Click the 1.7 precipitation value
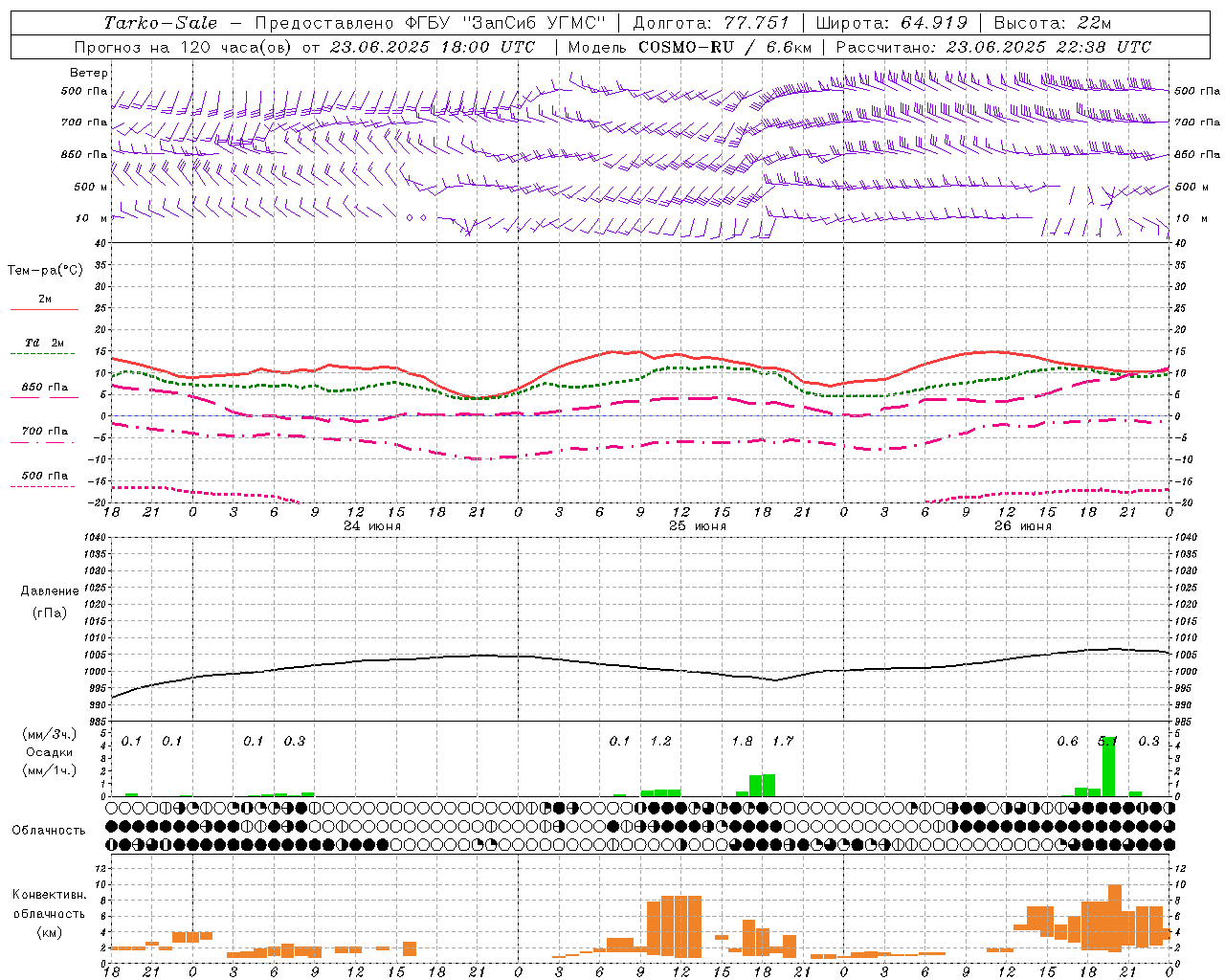 [x=783, y=741]
